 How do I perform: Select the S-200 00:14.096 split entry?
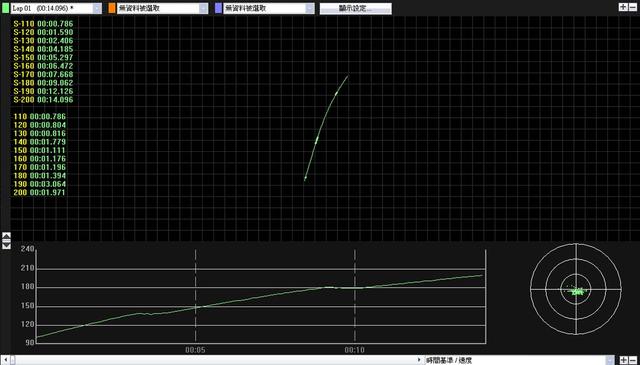click(43, 100)
